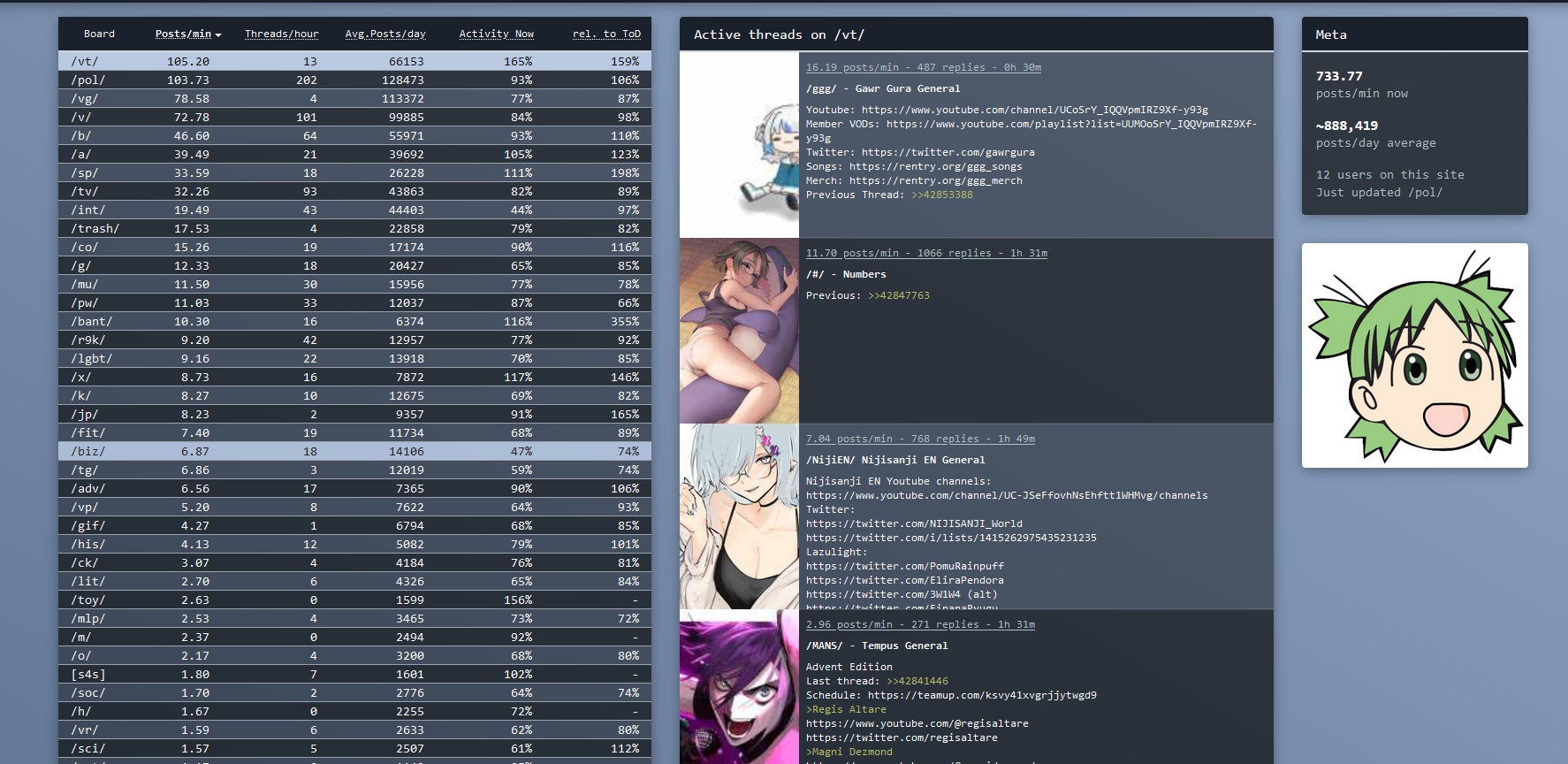Open the Nijisanji EN General thumbnail

[739, 516]
